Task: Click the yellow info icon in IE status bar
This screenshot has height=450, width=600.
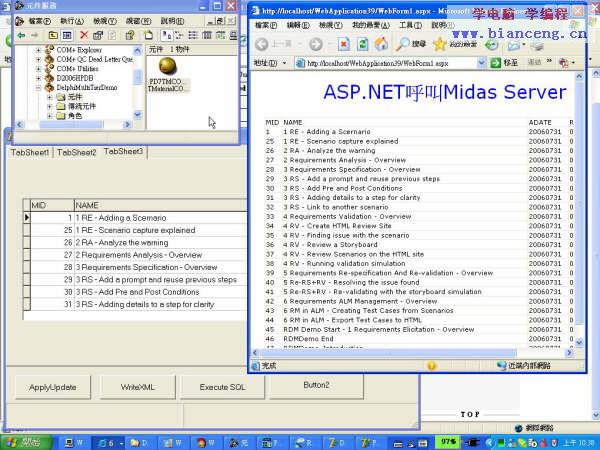Action: tap(431, 366)
